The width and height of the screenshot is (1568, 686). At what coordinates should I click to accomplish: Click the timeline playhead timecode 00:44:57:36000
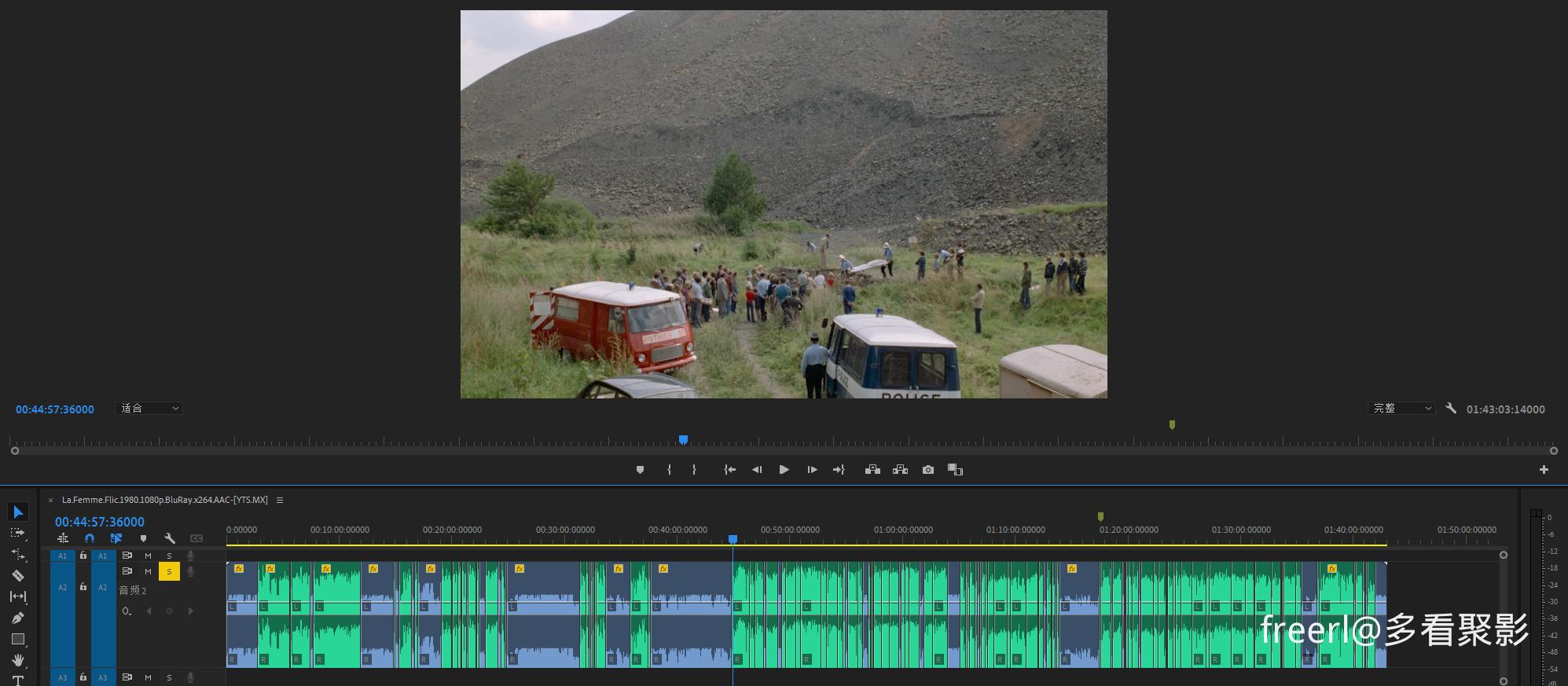(x=100, y=522)
